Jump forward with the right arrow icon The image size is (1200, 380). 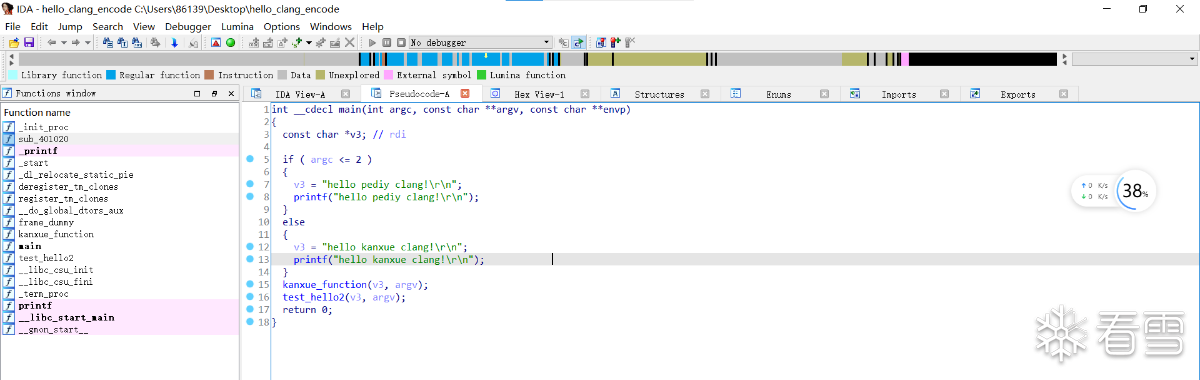(x=75, y=43)
